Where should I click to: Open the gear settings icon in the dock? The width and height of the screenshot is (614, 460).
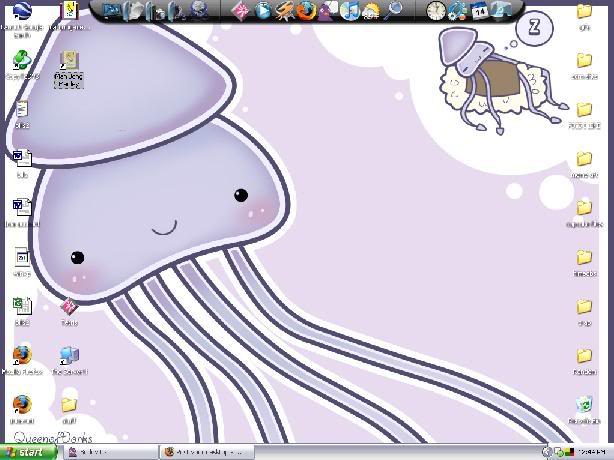pyautogui.click(x=457, y=11)
